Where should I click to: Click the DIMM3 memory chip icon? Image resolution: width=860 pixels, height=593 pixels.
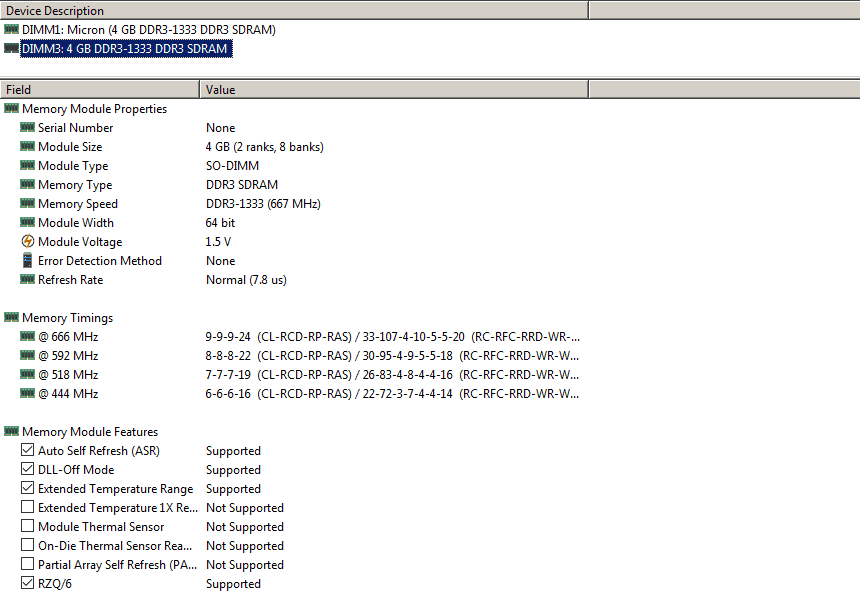[11, 48]
